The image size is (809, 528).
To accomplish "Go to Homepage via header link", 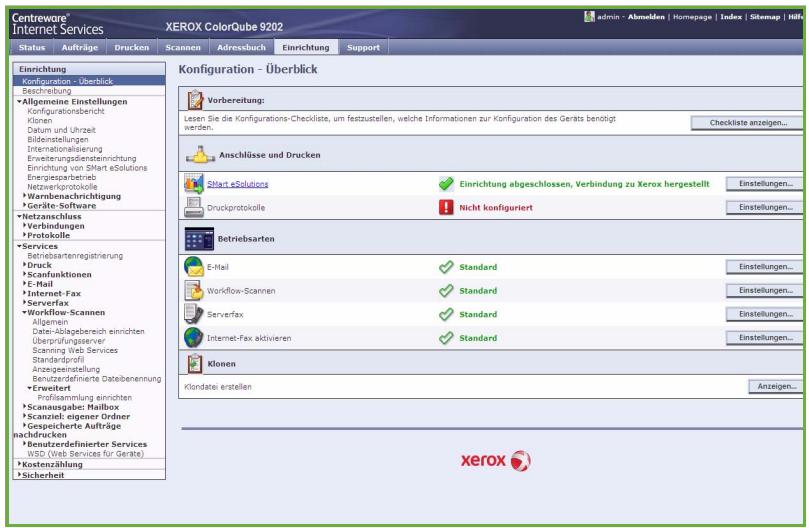I will click(692, 17).
